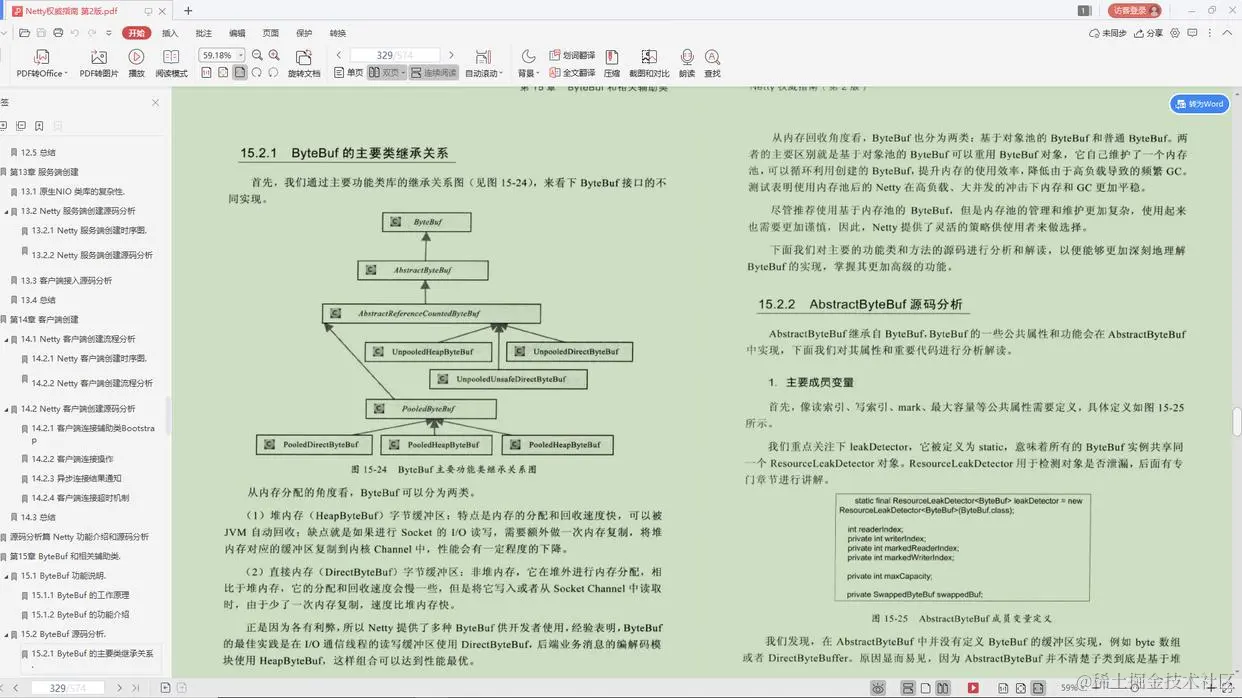
Task: Collapse the 14.2 Netty 客户端创建源码分析 node
Action: click(6, 408)
